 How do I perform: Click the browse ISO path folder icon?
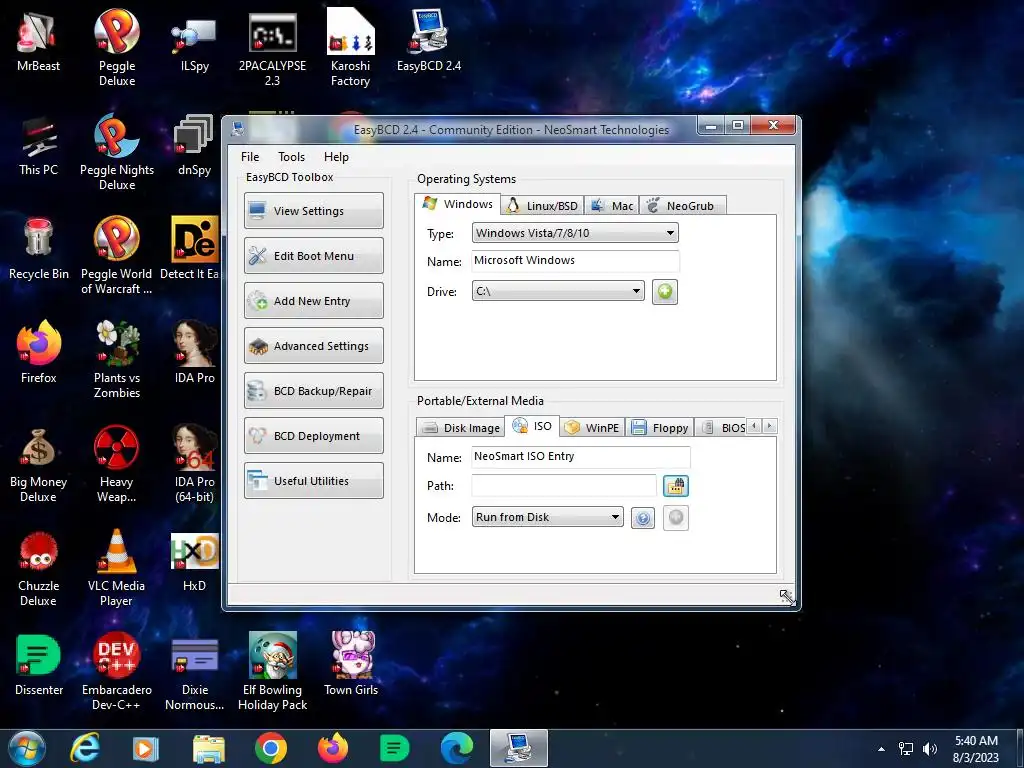click(676, 486)
